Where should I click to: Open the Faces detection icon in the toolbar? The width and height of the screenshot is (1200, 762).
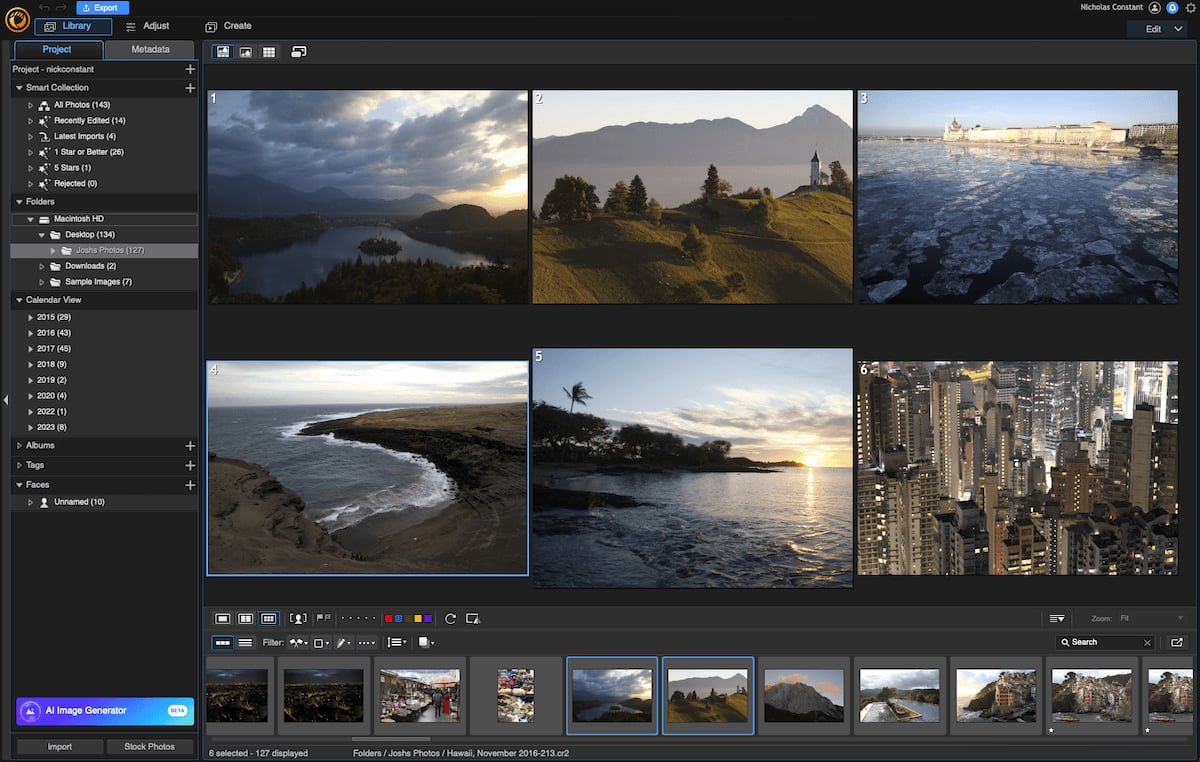(x=298, y=618)
